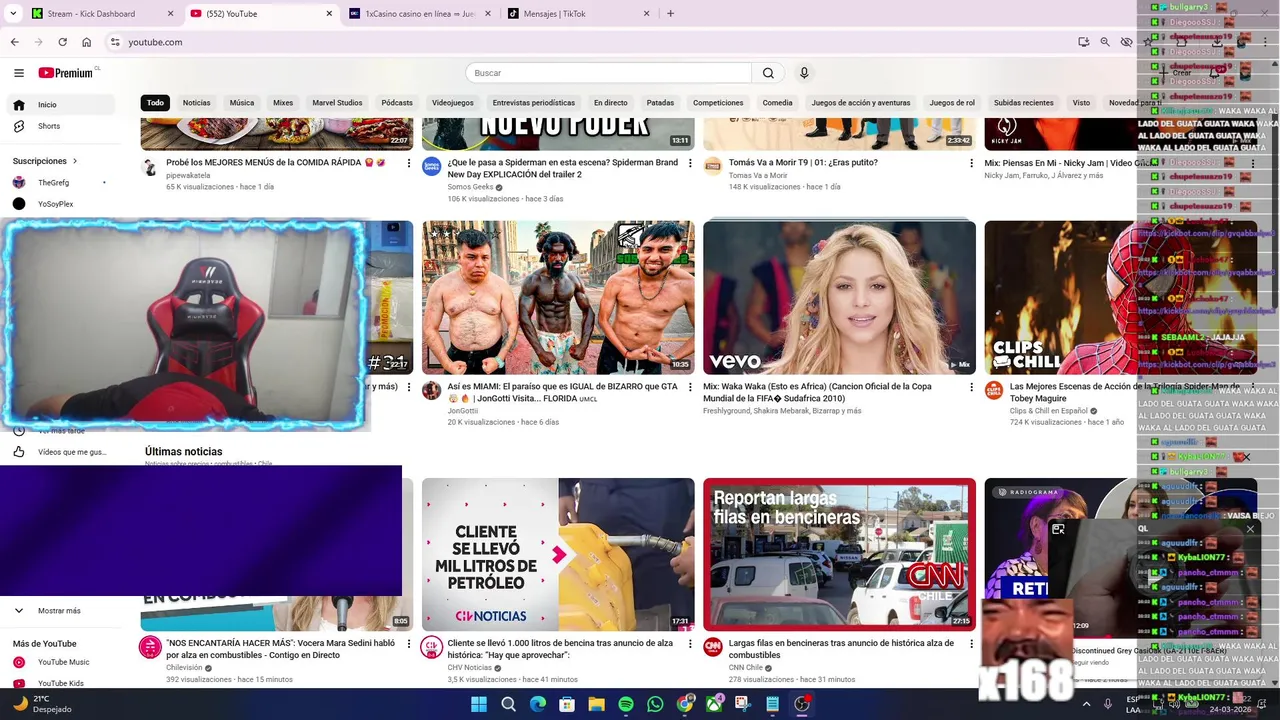Viewport: 1280px width, 720px height.
Task: Click the Clips & Chill channel avatar
Action: click(994, 390)
